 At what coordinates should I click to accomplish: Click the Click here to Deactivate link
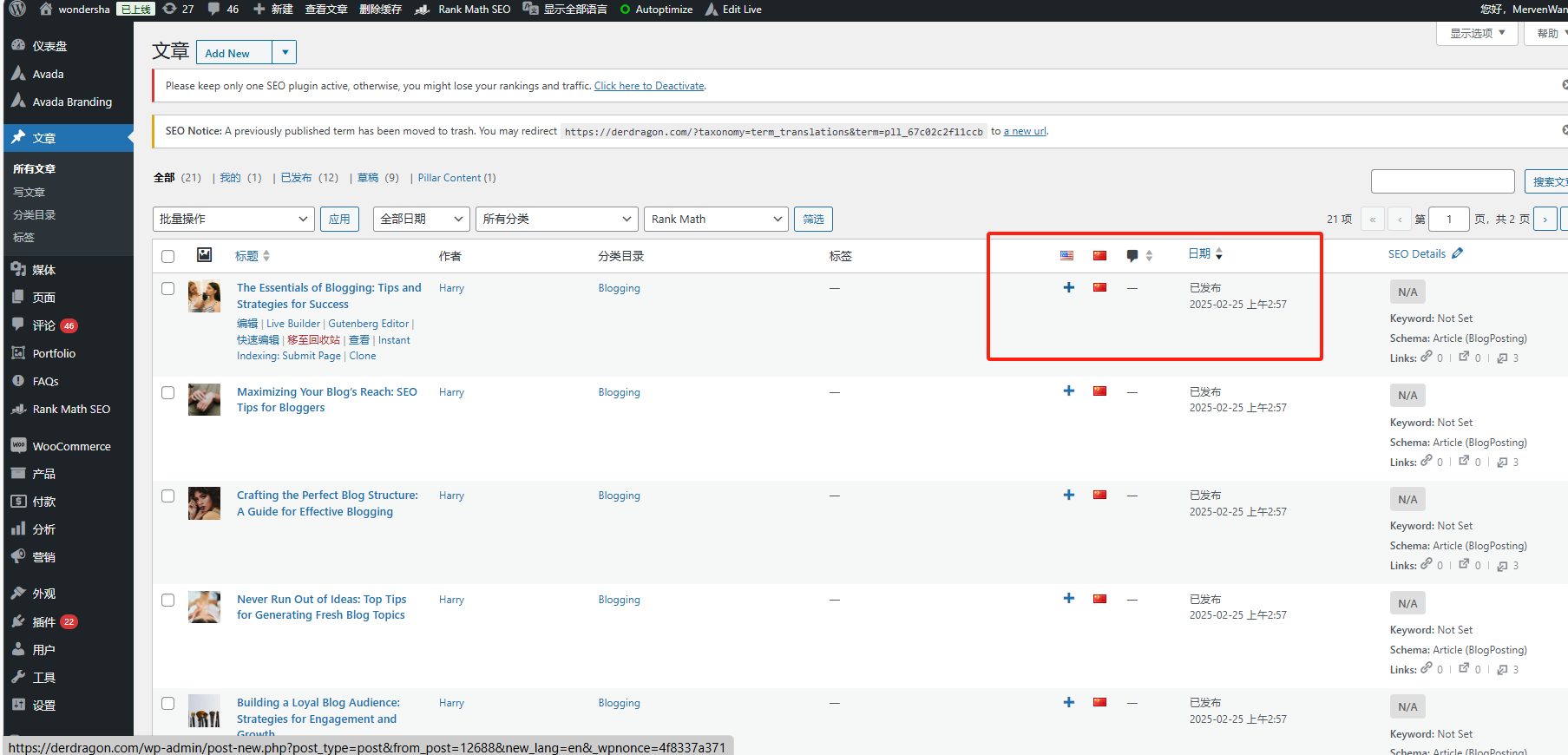[x=649, y=86]
